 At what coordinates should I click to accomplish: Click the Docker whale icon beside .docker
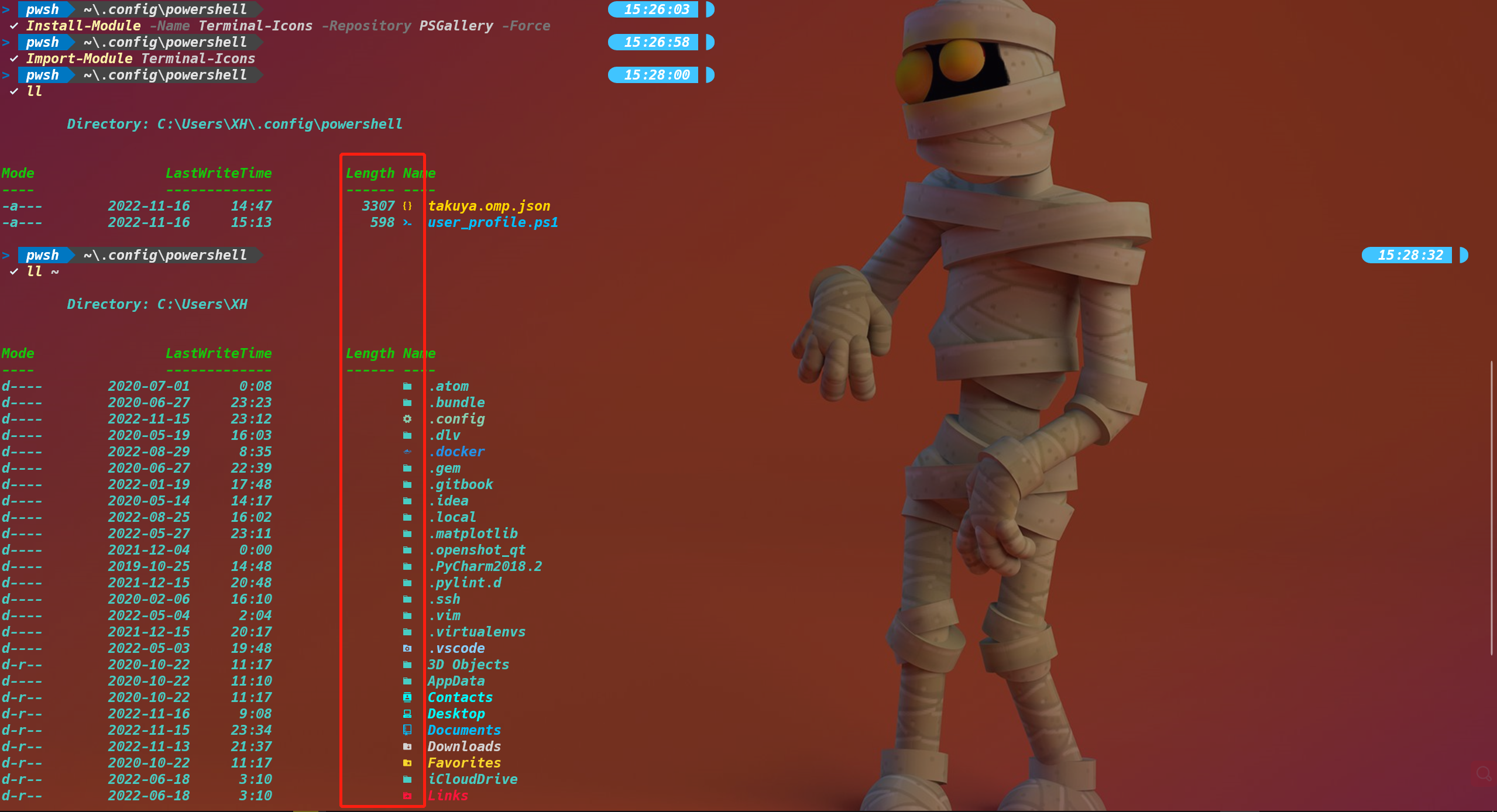pyautogui.click(x=407, y=452)
